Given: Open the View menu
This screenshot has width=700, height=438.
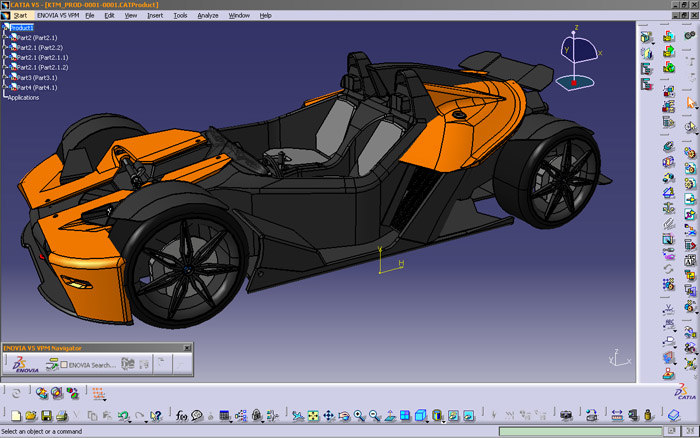Looking at the screenshot, I should tap(131, 15).
